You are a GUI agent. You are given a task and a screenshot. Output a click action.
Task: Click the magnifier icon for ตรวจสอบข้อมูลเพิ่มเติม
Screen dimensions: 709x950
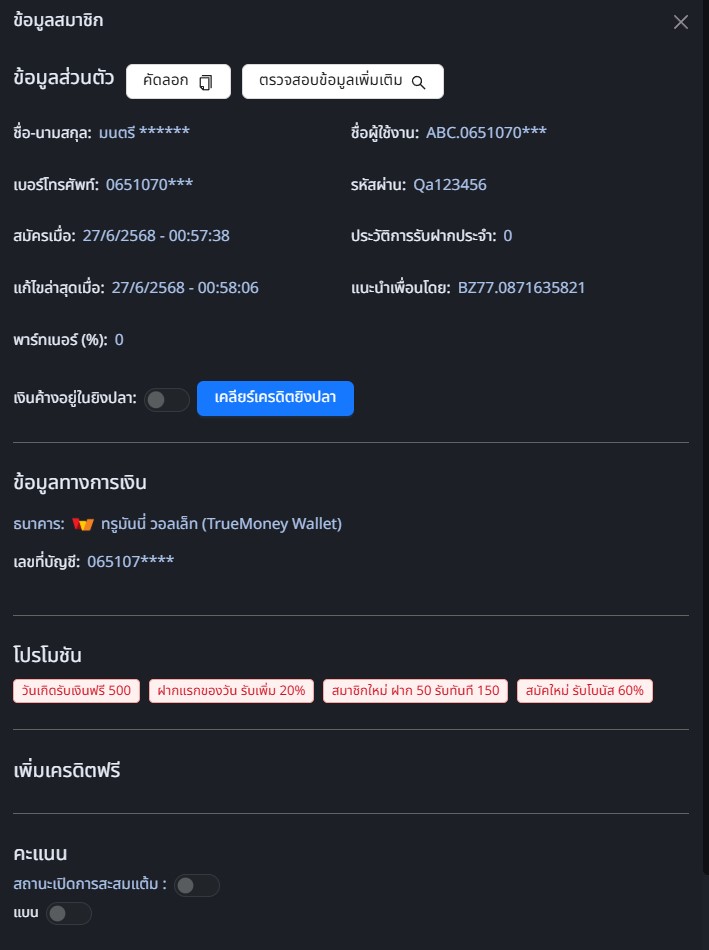pos(419,82)
